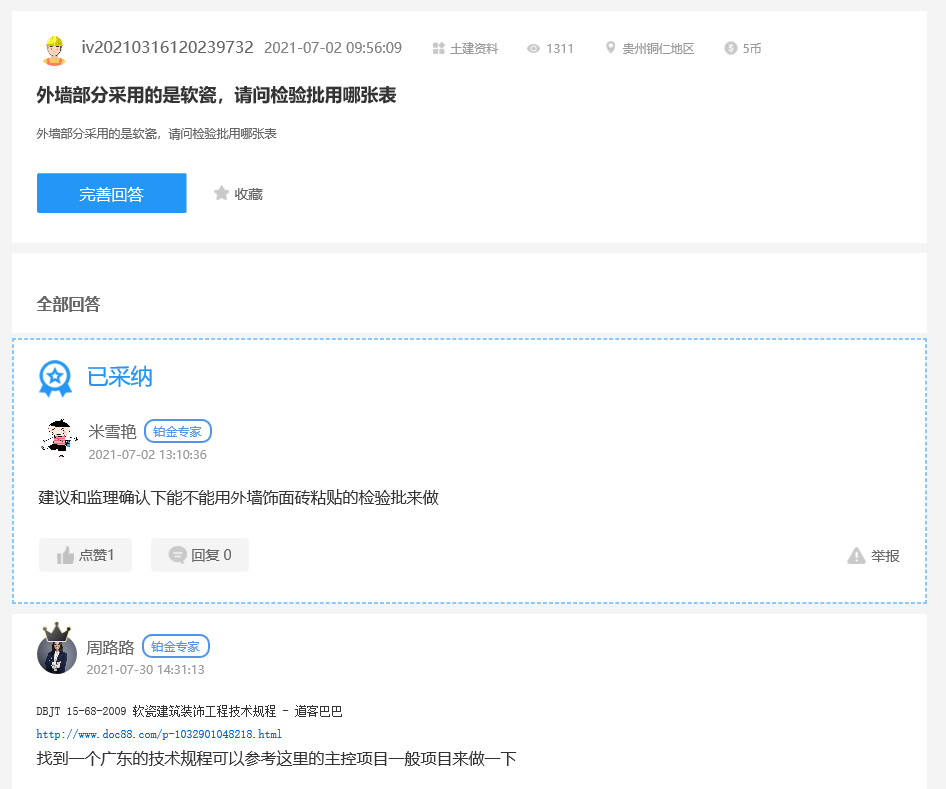Open 米雪艳's user profile name
This screenshot has height=789, width=946.
tap(112, 432)
